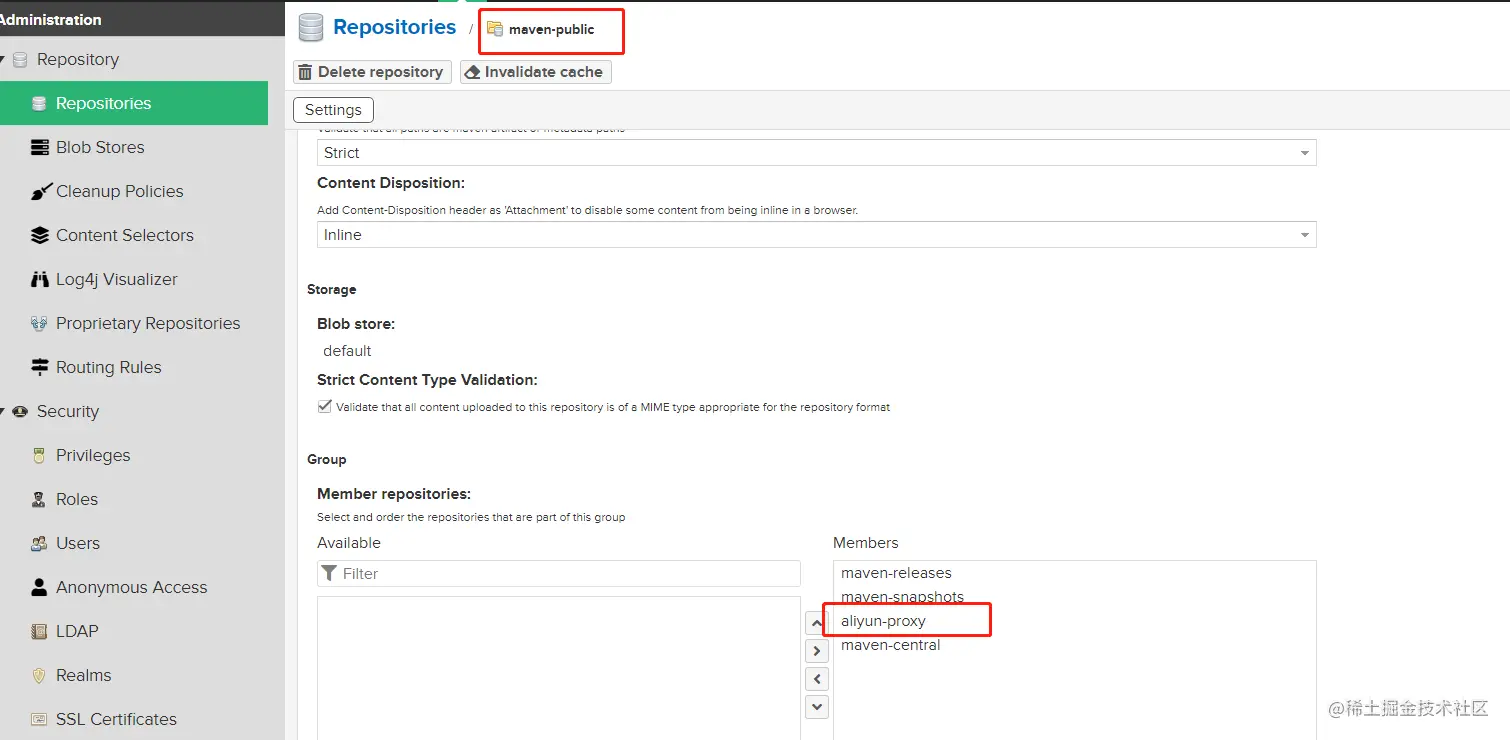Click the Users group icon
Image resolution: width=1510 pixels, height=740 pixels.
coord(39,544)
